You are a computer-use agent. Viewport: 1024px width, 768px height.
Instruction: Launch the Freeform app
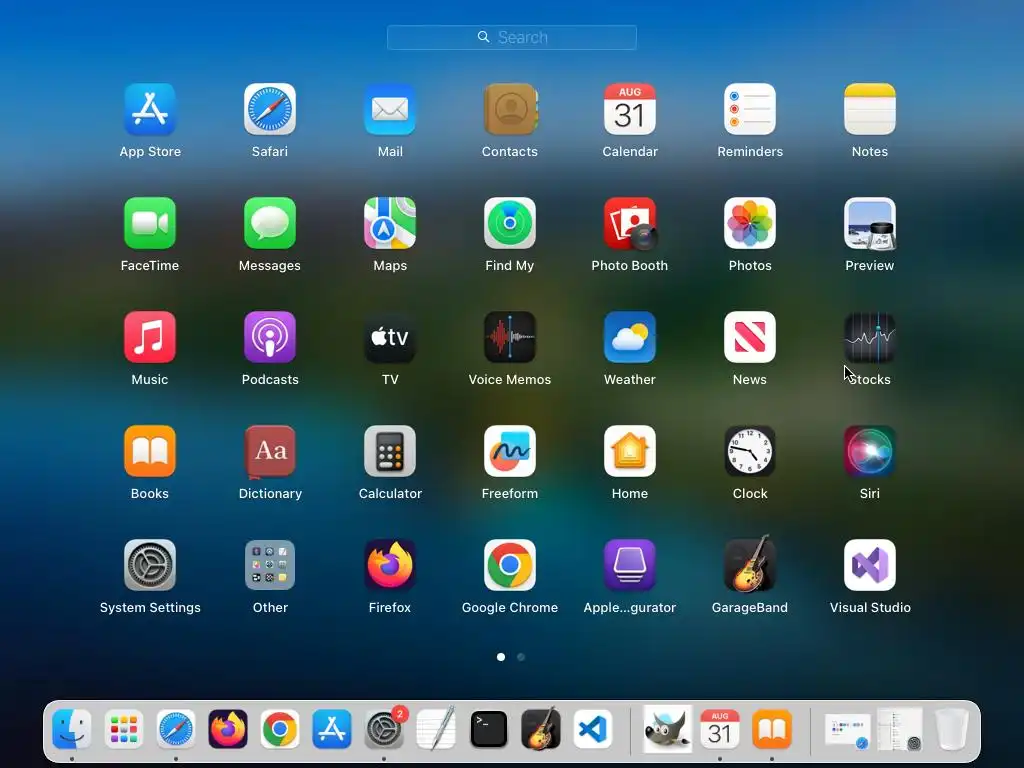point(510,451)
